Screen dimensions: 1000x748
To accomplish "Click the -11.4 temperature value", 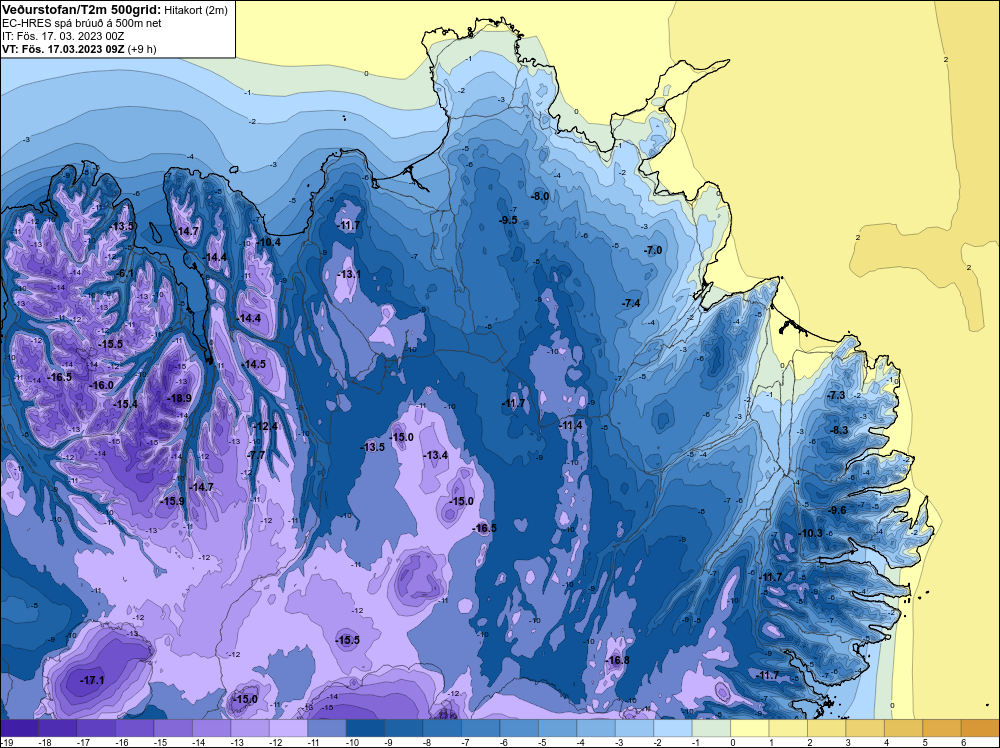I will 571,425.
